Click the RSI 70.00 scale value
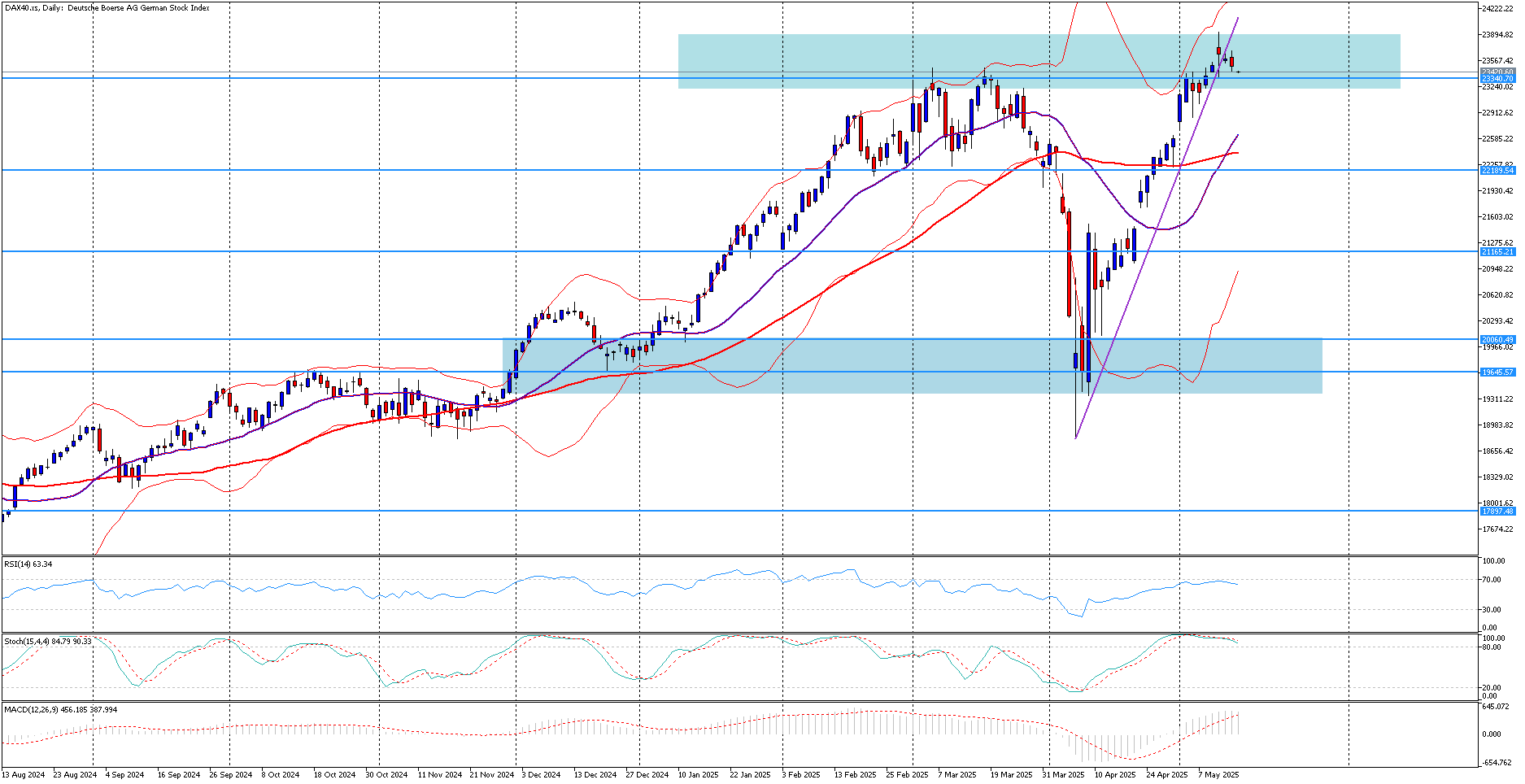Screen dimensions: 1525x784 (x=1492, y=580)
